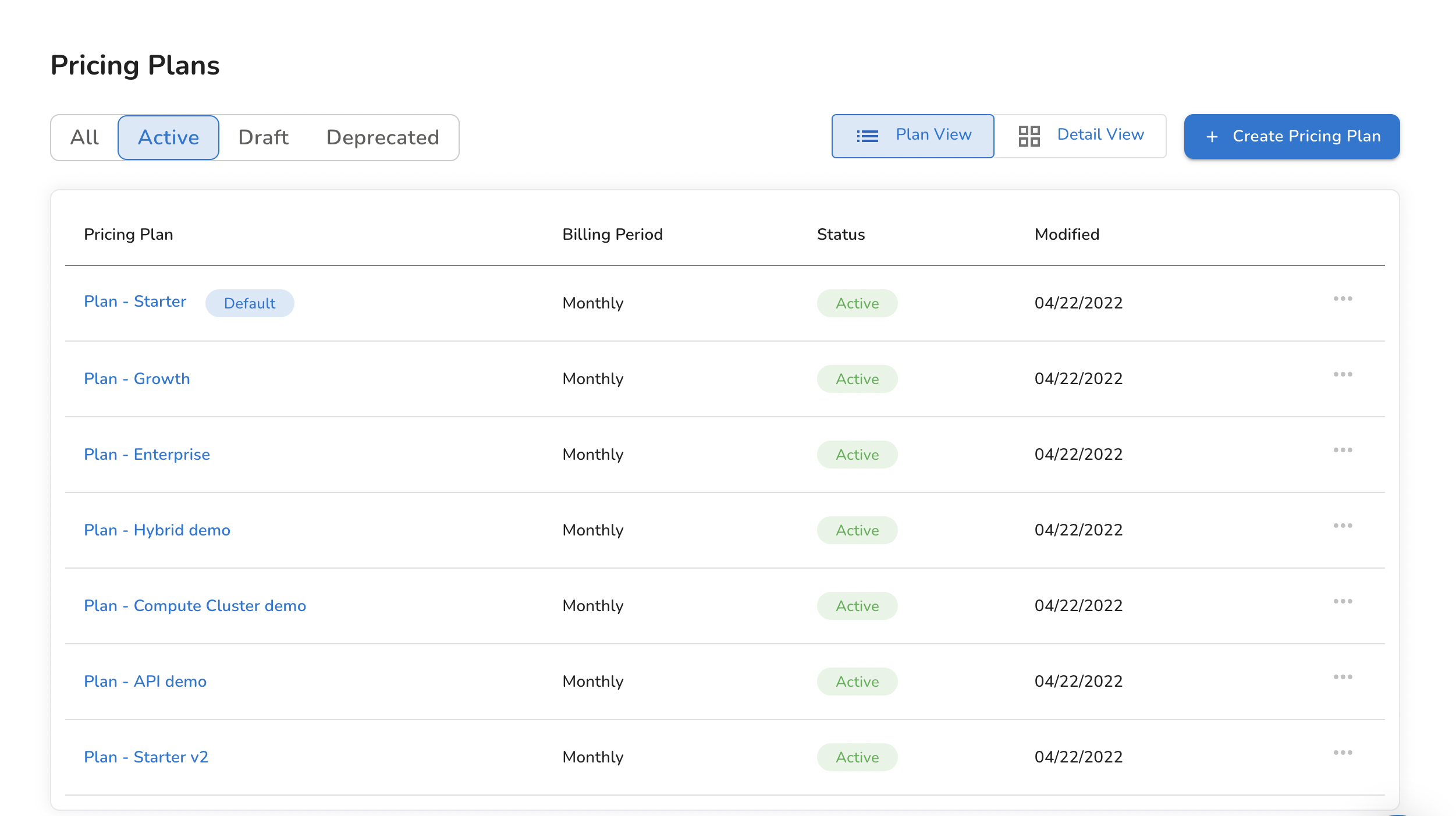Click the Plan View list icon

tap(867, 136)
